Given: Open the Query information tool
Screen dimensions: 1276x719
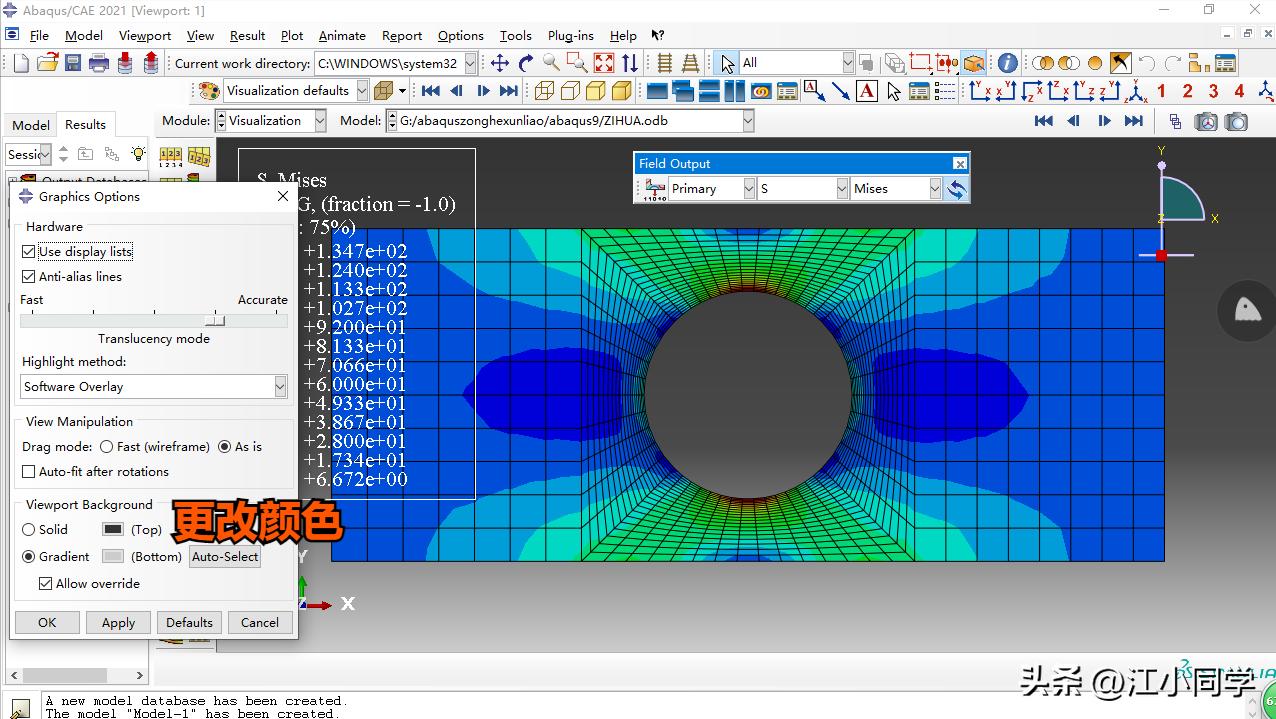Looking at the screenshot, I should pyautogui.click(x=1007, y=63).
